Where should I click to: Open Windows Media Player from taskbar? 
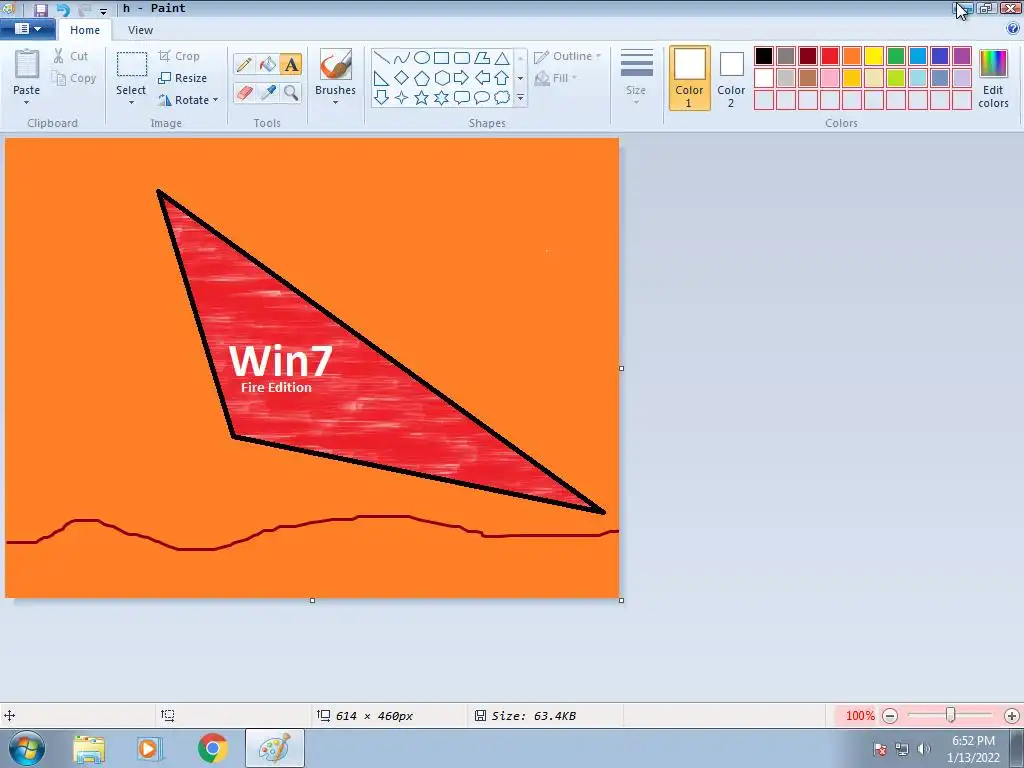click(150, 749)
